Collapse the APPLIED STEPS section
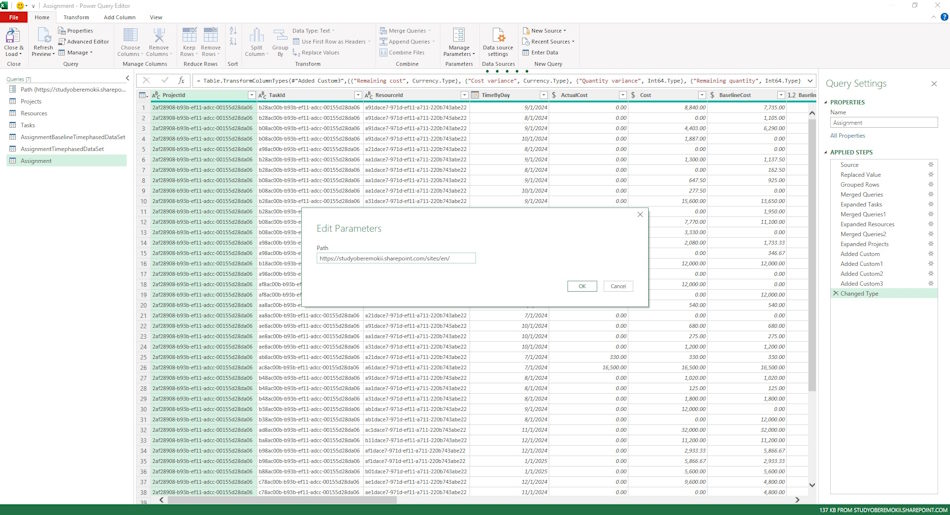This screenshot has height=515, width=950. (826, 153)
